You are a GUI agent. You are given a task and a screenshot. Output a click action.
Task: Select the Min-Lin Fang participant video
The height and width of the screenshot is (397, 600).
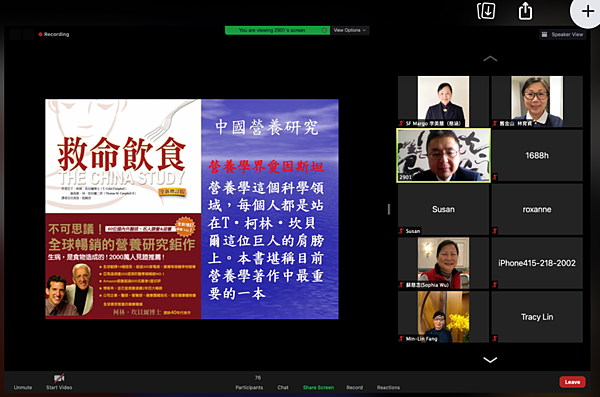pyautogui.click(x=443, y=317)
